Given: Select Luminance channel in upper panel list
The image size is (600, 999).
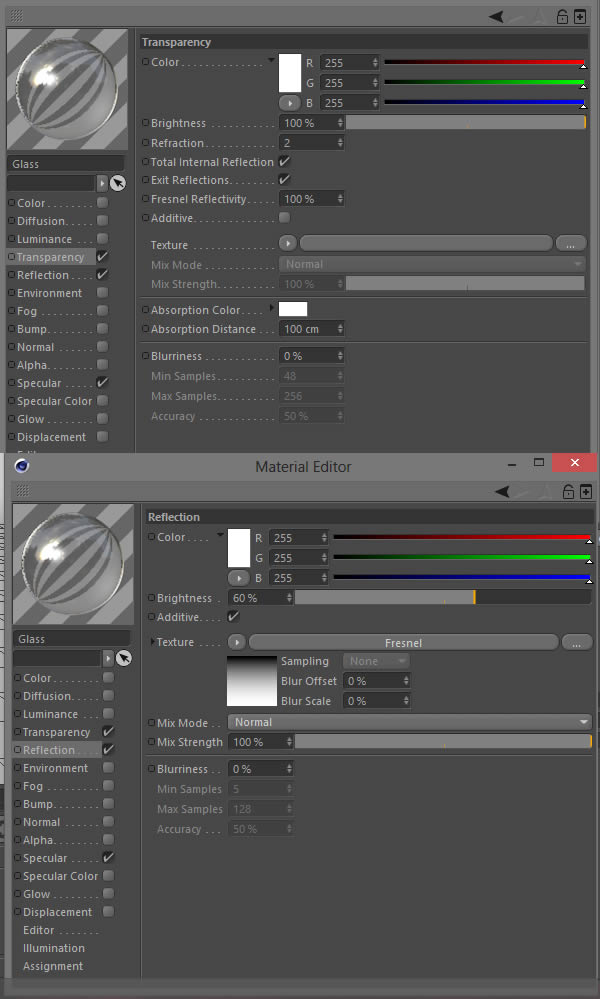Looking at the screenshot, I should (x=45, y=239).
